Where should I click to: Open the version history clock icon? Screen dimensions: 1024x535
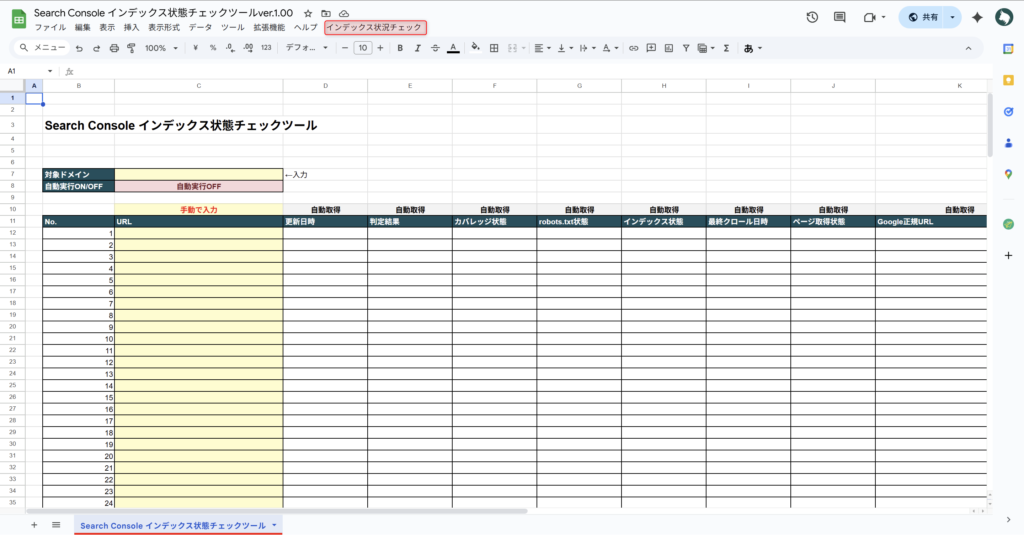coord(812,17)
